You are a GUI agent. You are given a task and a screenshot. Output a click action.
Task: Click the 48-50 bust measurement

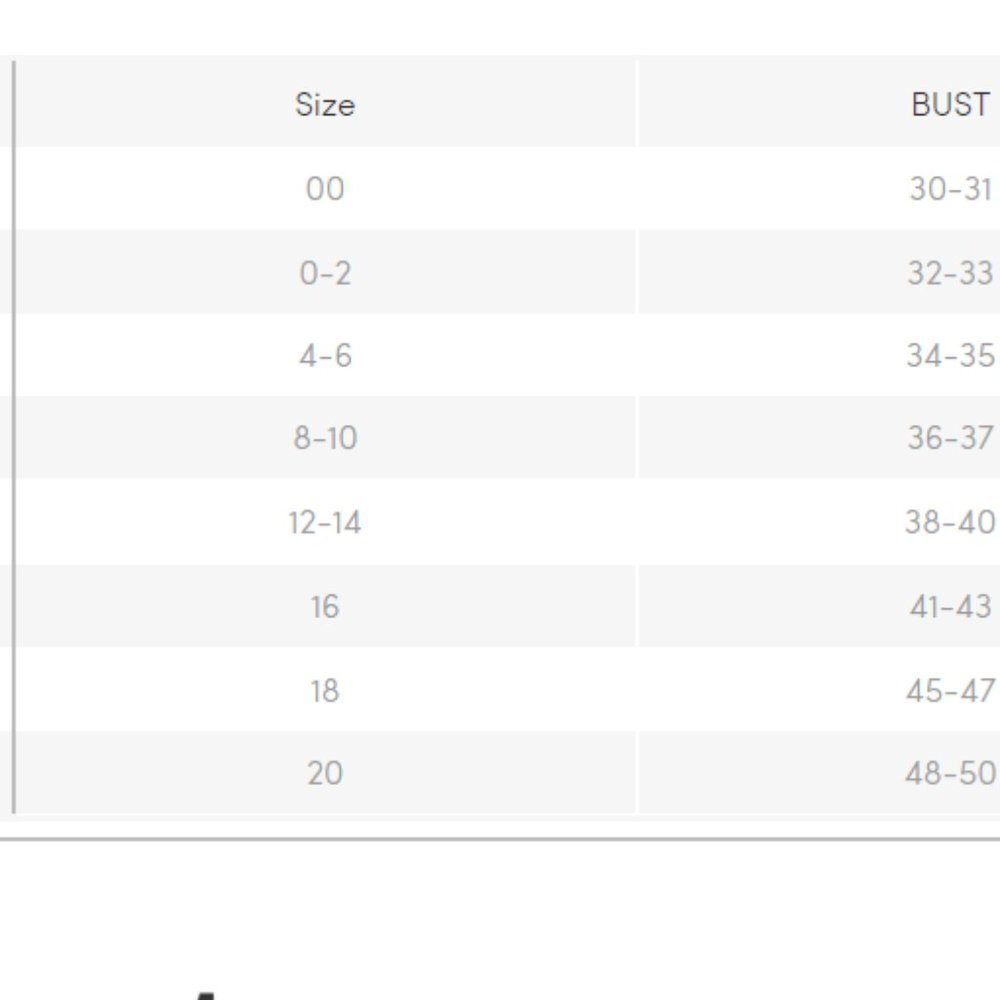[950, 773]
